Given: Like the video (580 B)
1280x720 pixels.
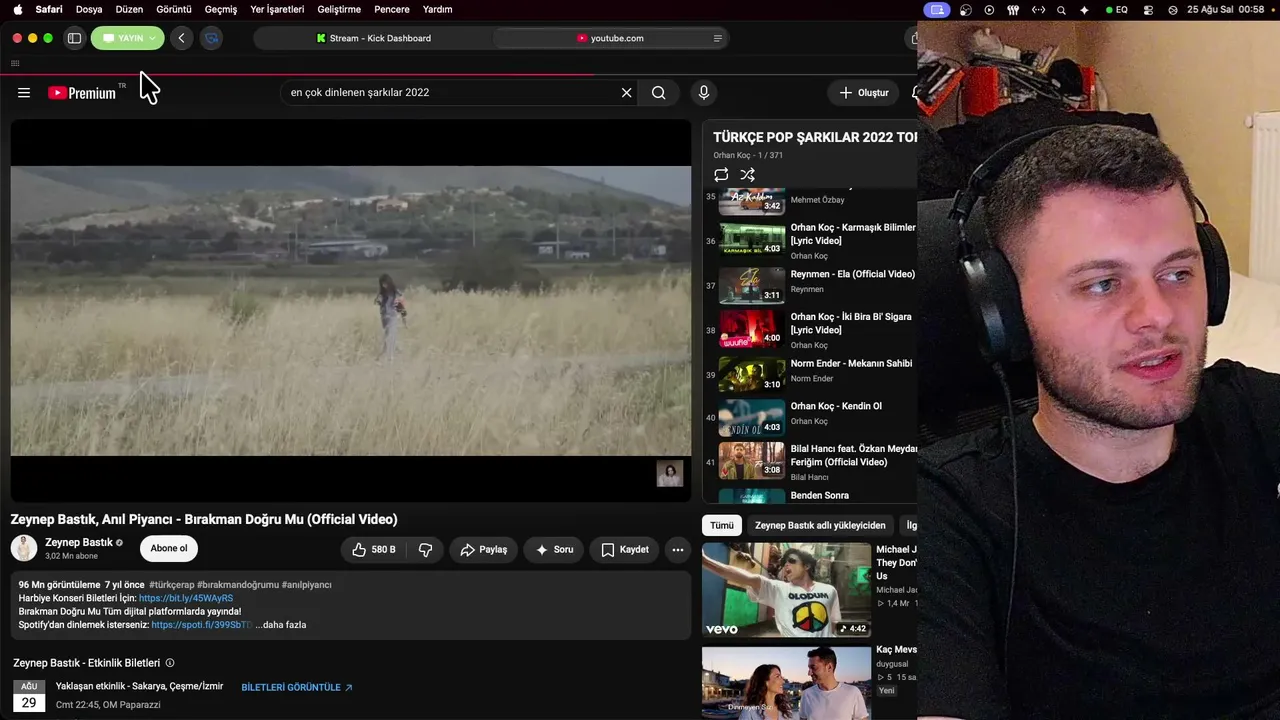Looking at the screenshot, I should click(373, 549).
